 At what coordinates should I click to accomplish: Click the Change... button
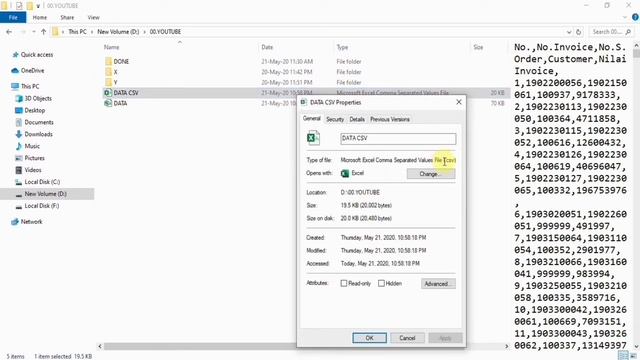click(431, 174)
